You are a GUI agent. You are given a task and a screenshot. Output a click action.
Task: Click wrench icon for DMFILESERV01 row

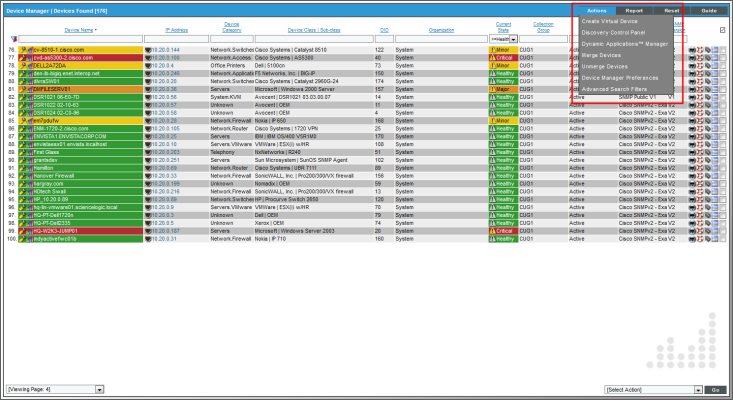(x=24, y=89)
